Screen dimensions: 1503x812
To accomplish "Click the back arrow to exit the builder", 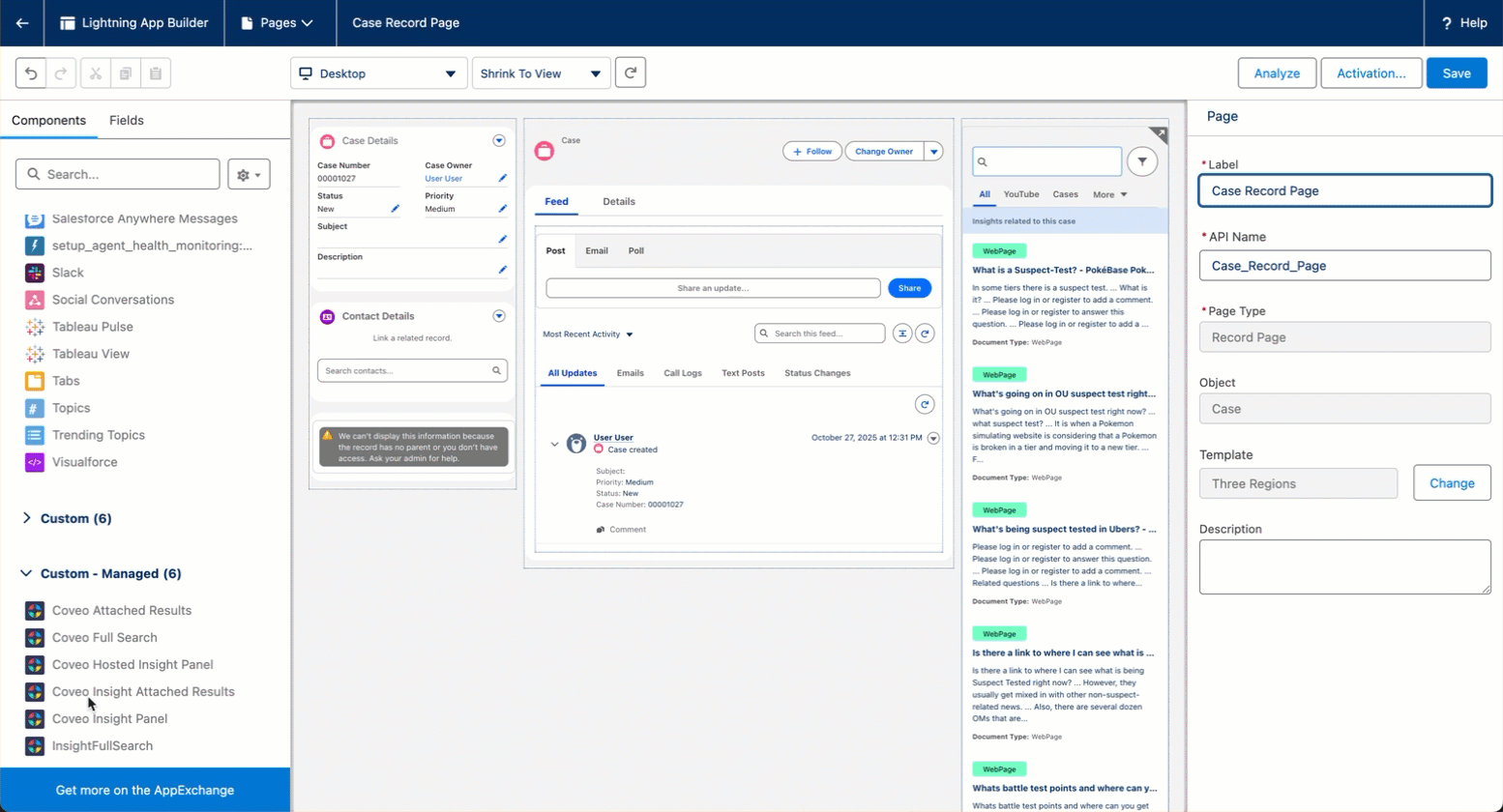I will pyautogui.click(x=22, y=23).
